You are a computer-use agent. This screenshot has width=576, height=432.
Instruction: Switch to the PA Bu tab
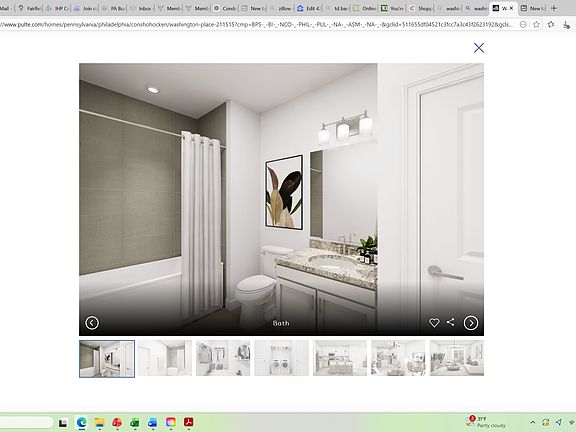[113, 8]
